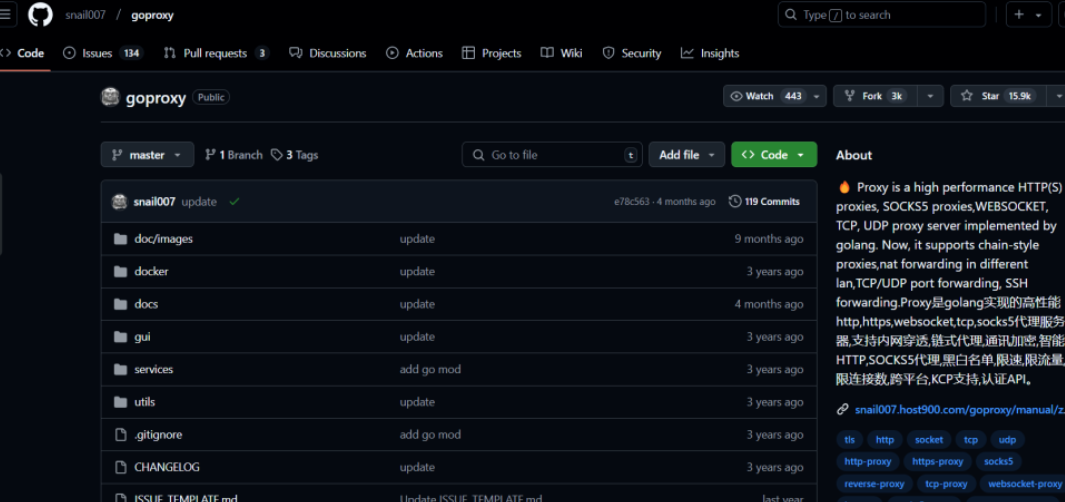The width and height of the screenshot is (1065, 502).
Task: Switch to the Code tab
Action: pos(23,53)
